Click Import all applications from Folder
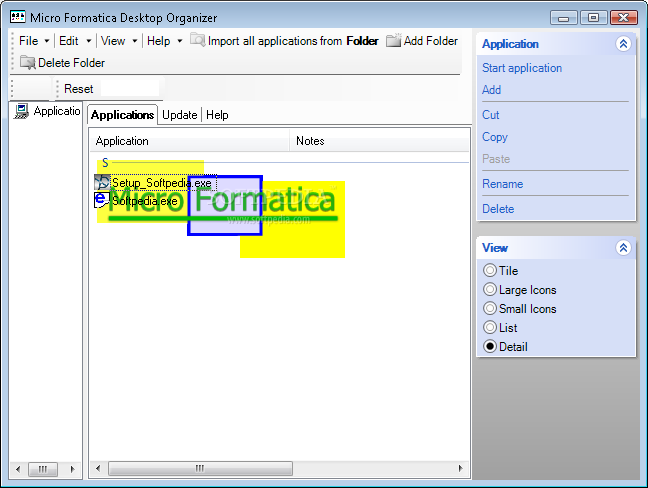 tap(284, 40)
